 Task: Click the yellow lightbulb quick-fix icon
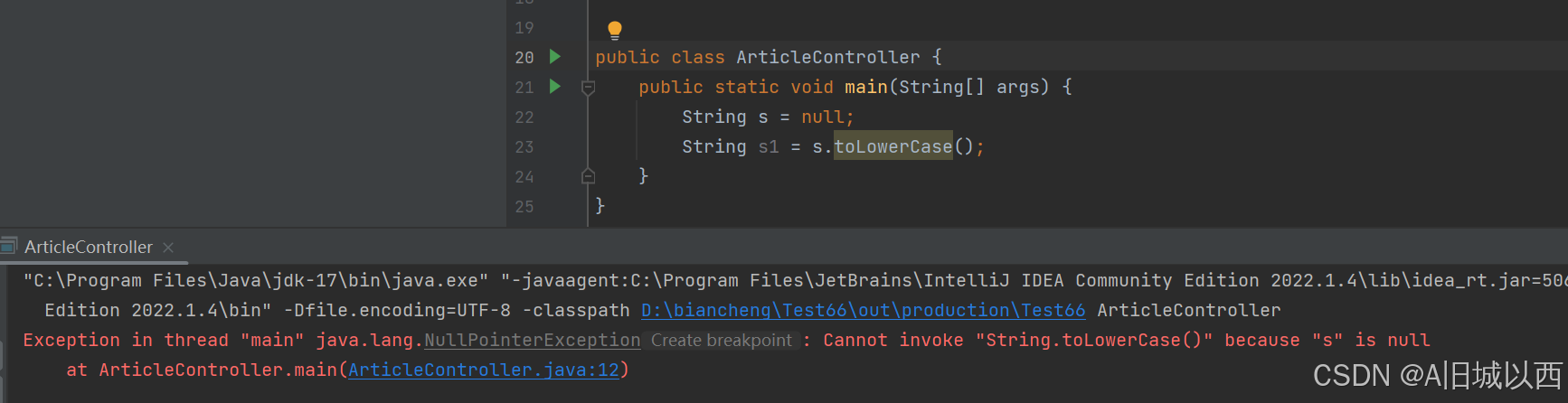[x=615, y=30]
